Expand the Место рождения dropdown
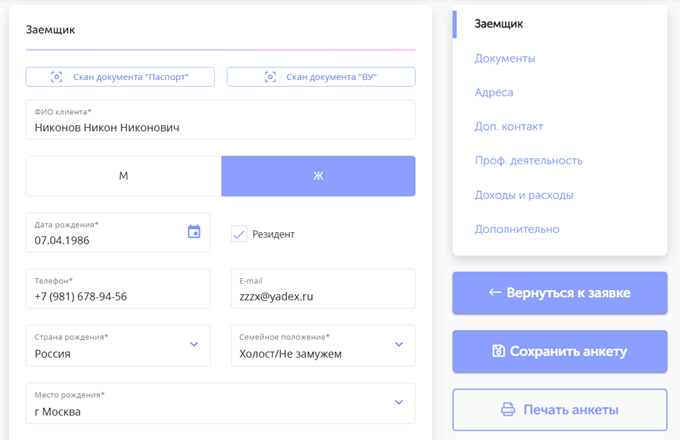The height and width of the screenshot is (440, 680). pyautogui.click(x=398, y=403)
